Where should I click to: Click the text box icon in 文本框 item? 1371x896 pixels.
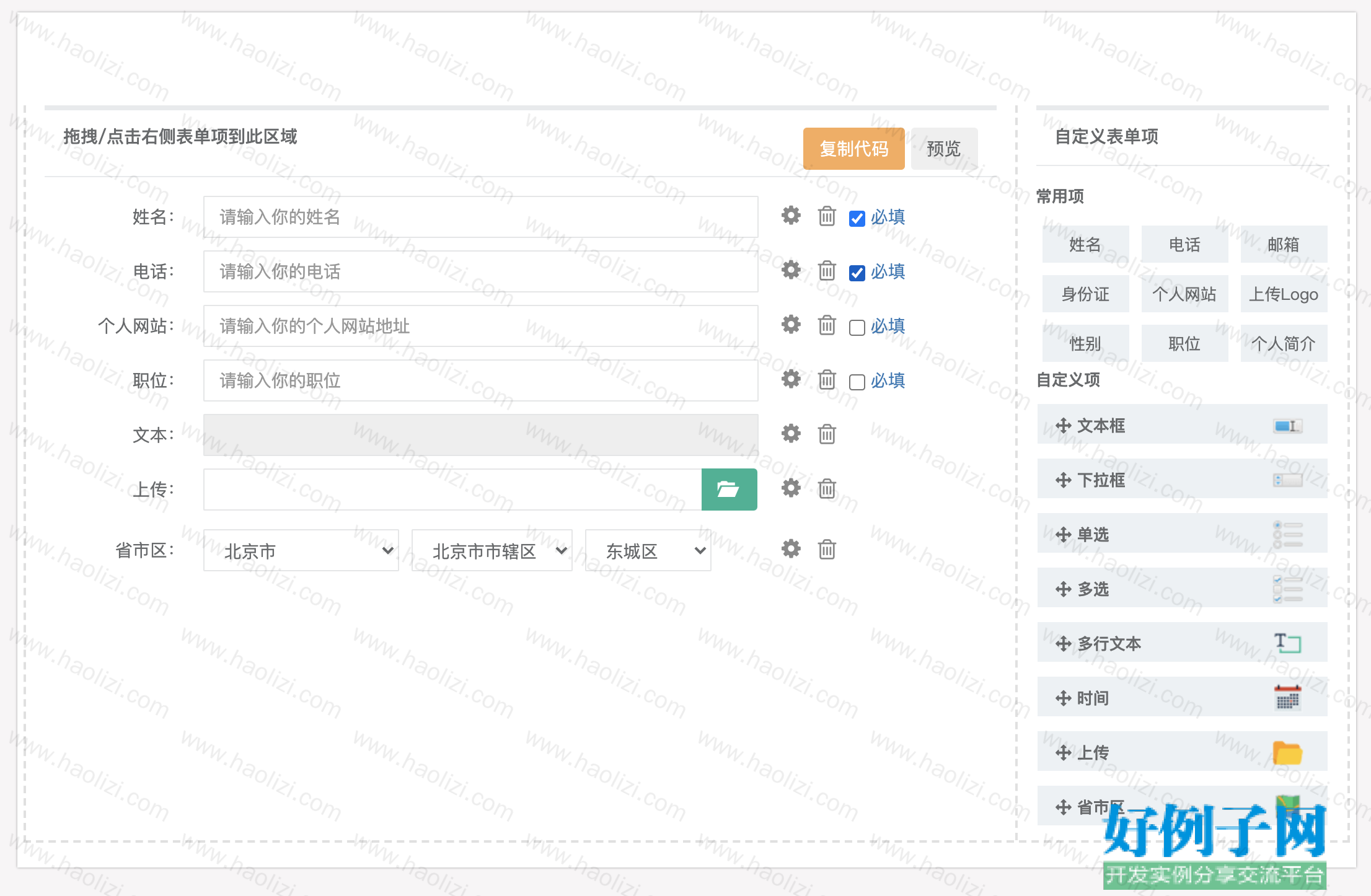1287,426
